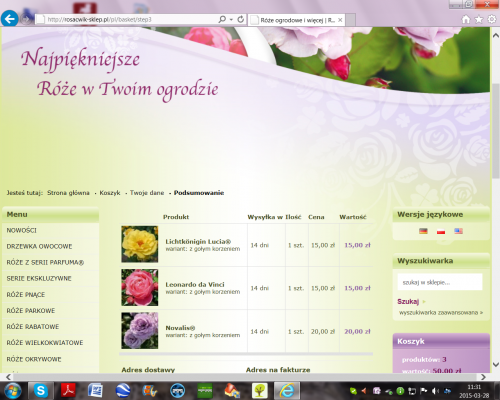Open the address bar dropdown arrow
The width and height of the screenshot is (500, 400).
point(231,20)
